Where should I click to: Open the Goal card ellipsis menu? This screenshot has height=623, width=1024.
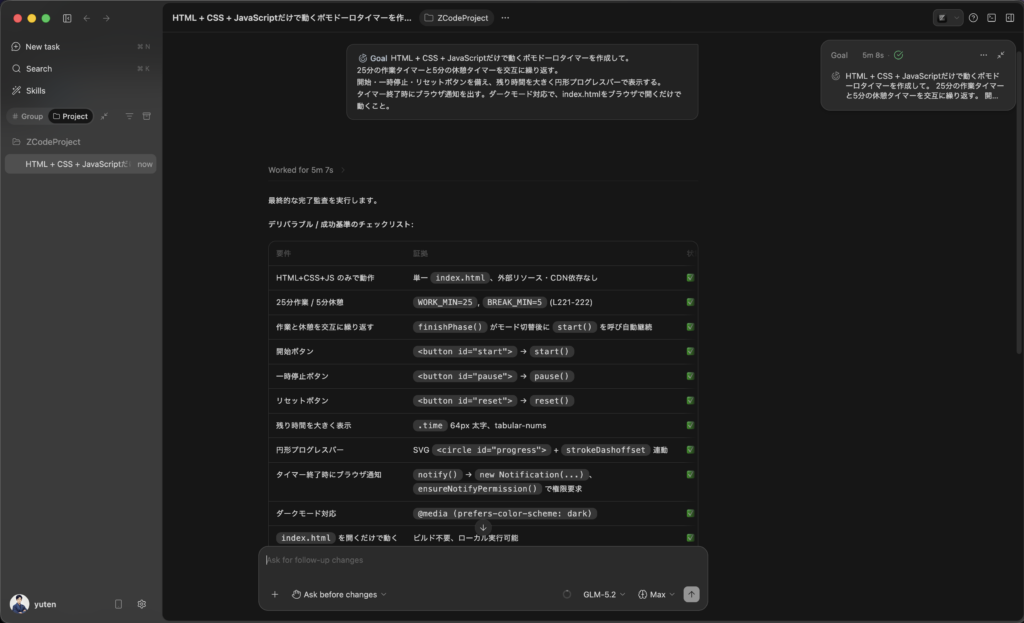tap(984, 56)
